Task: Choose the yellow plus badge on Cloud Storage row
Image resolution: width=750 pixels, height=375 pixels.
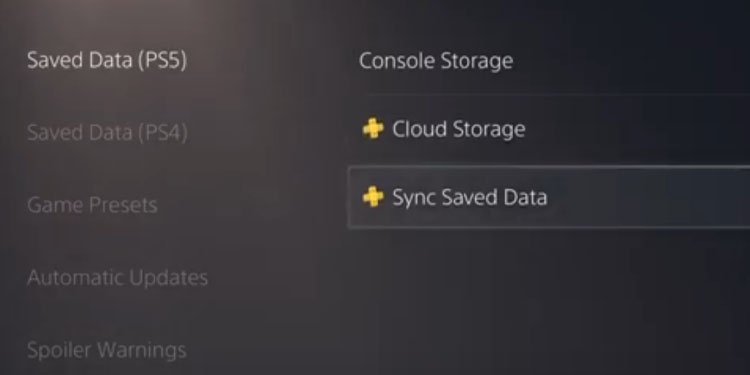Action: (373, 129)
